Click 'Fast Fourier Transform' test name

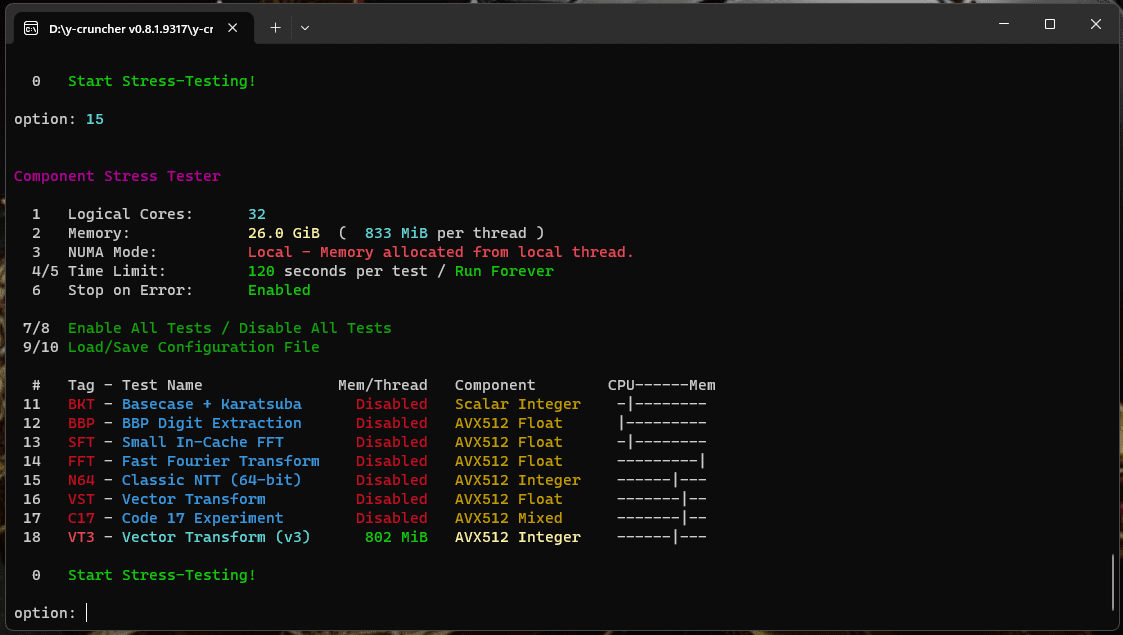(221, 461)
